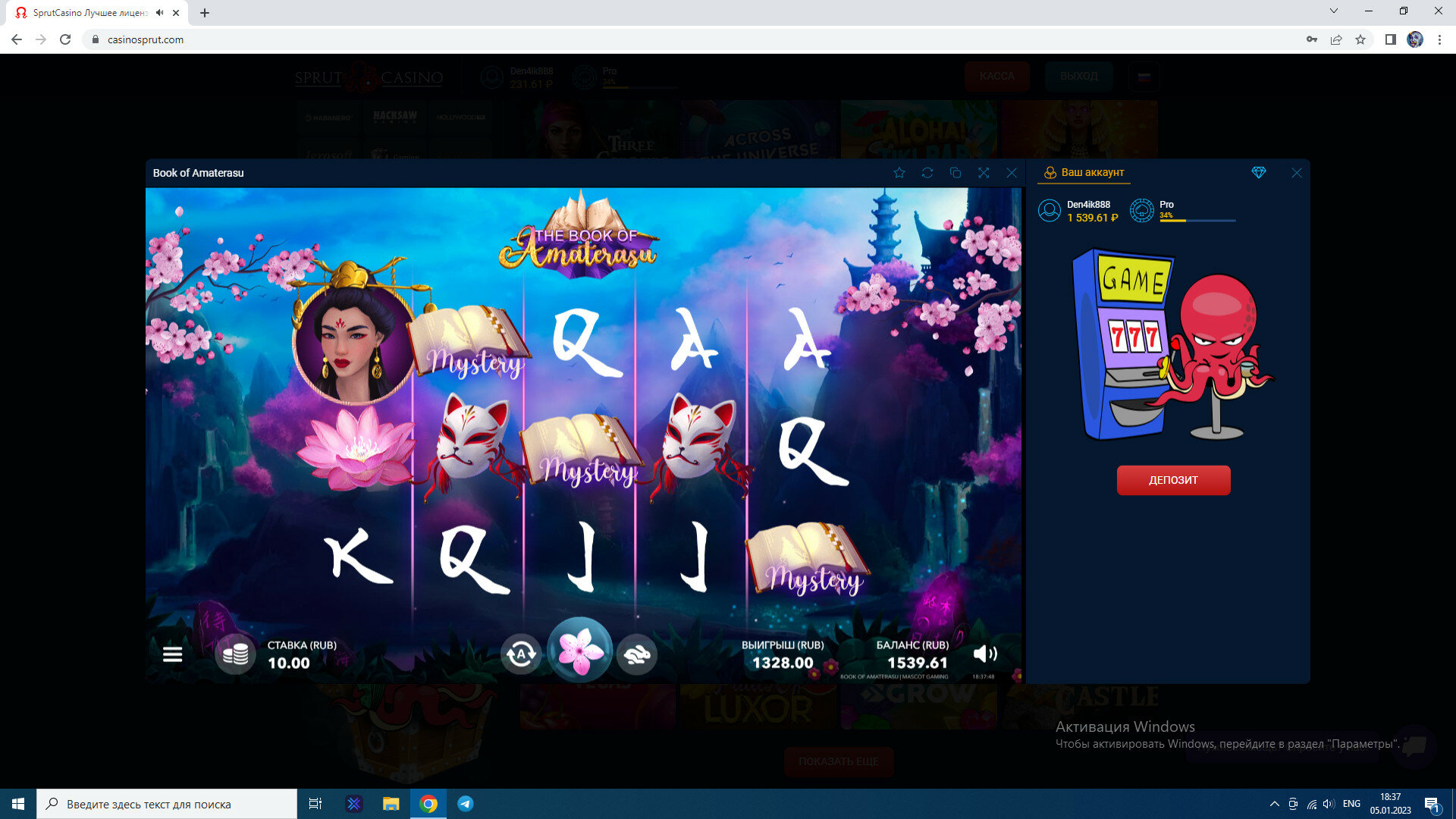1456x819 pixels.
Task: Open the slot hamburger menu
Action: tap(172, 654)
